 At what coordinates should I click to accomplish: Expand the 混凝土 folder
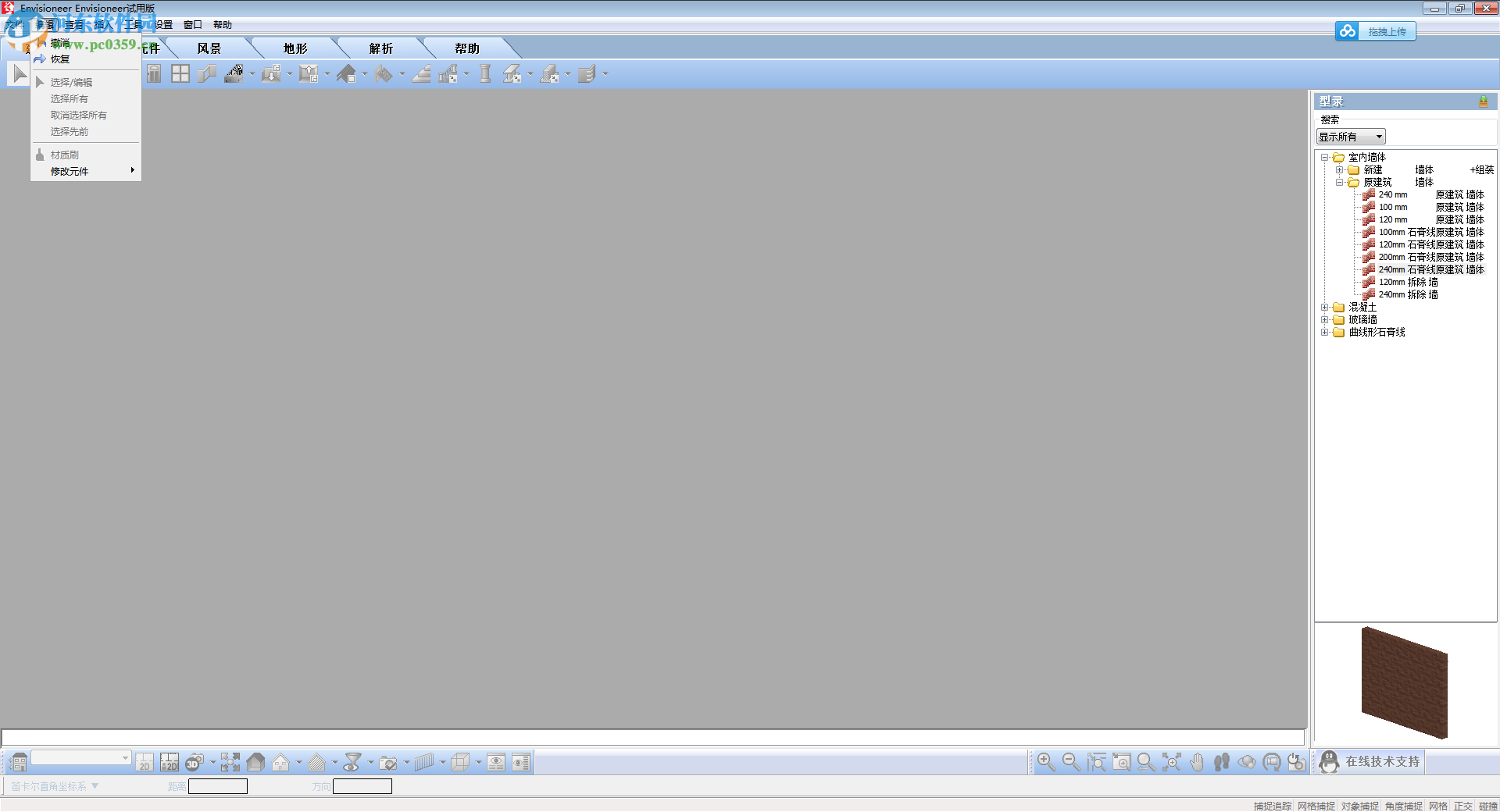(x=1325, y=308)
